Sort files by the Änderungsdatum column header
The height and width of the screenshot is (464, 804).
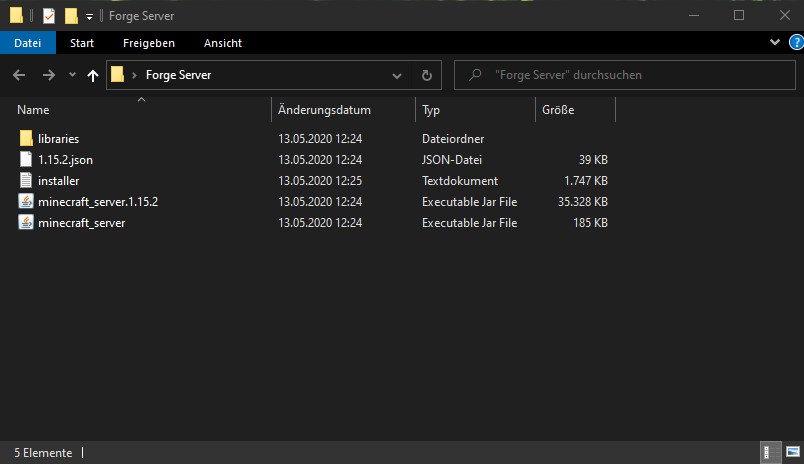click(x=324, y=110)
